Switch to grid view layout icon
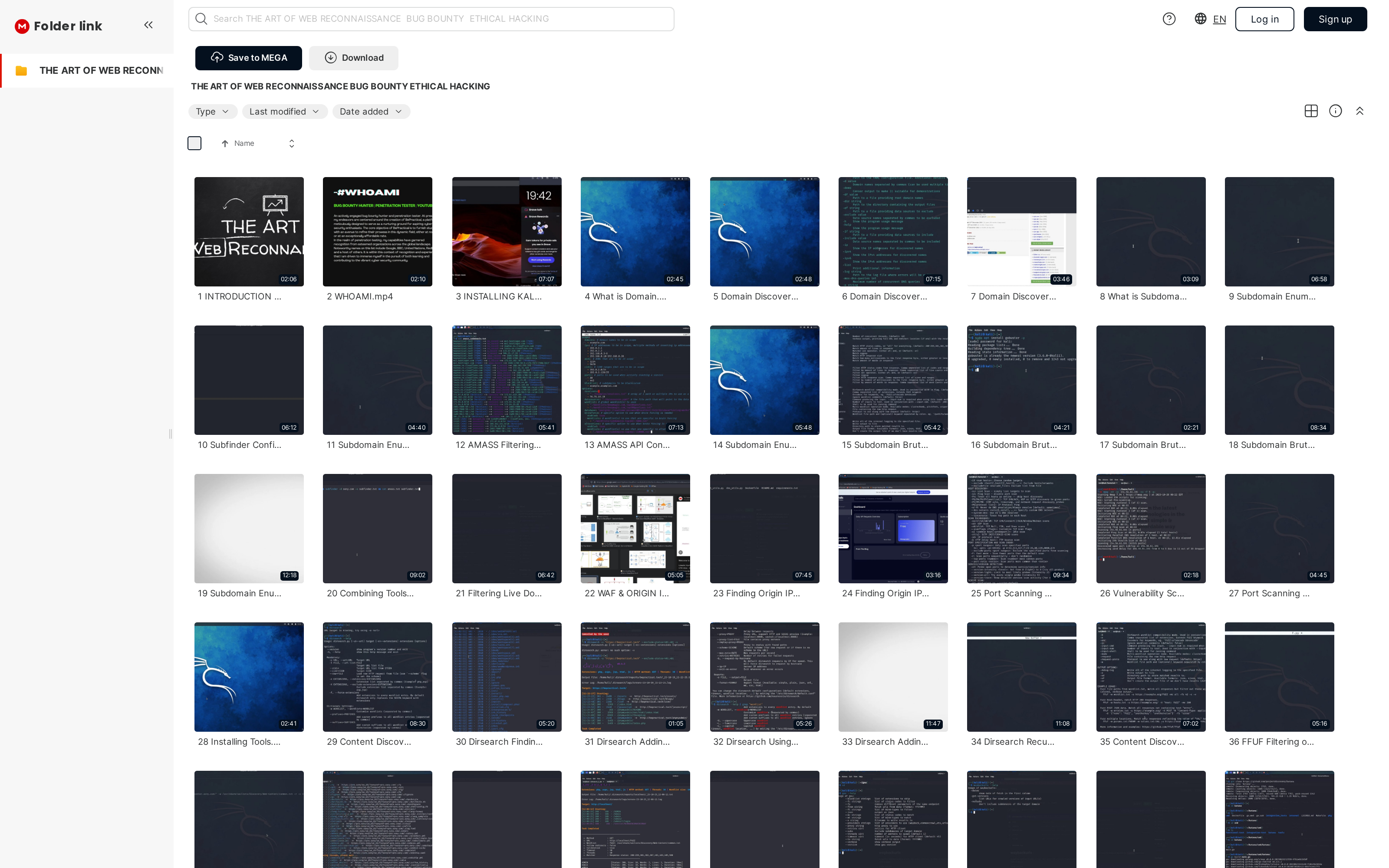The height and width of the screenshot is (868, 1389). click(1310, 111)
